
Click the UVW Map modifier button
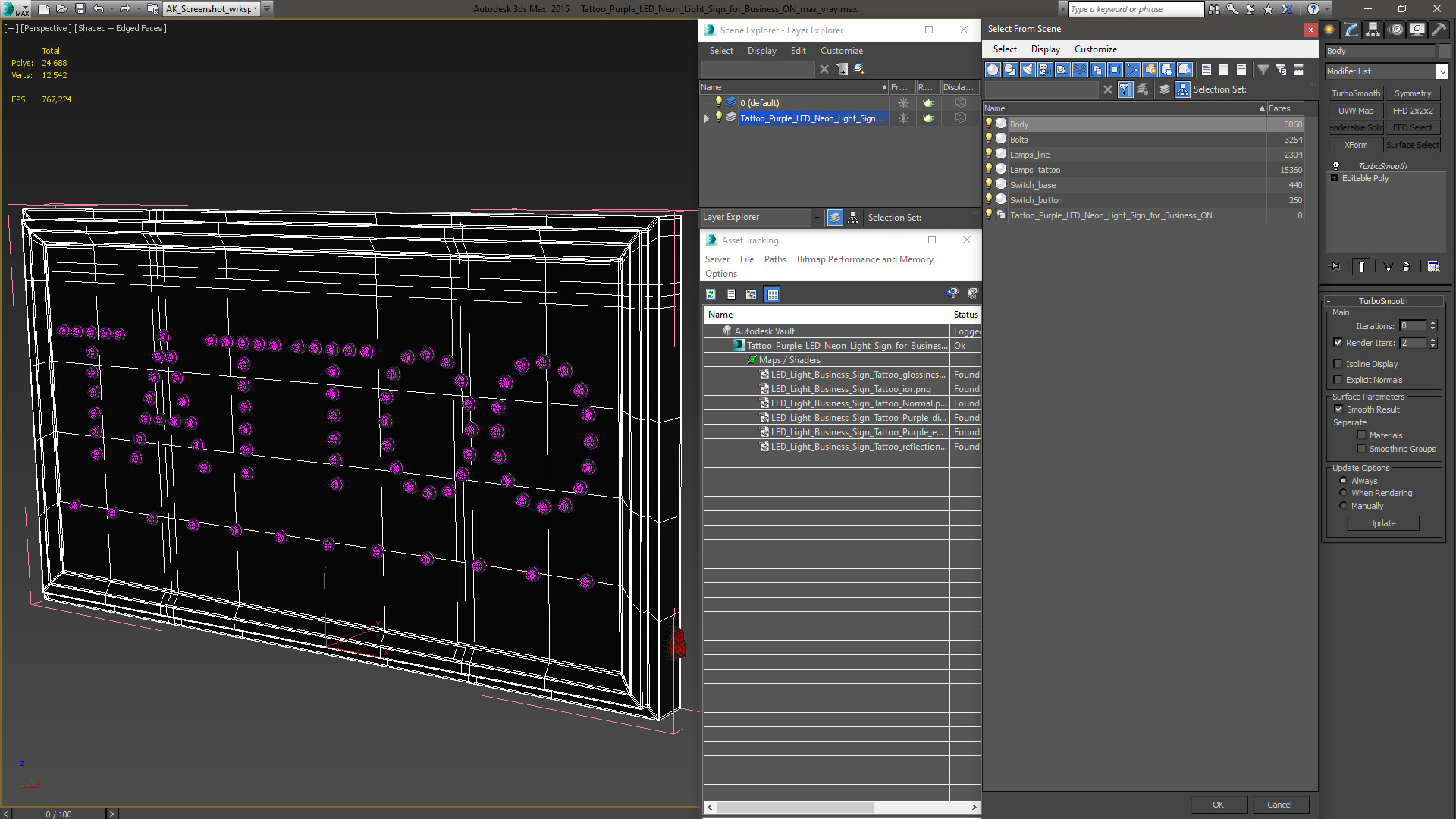click(x=1355, y=110)
